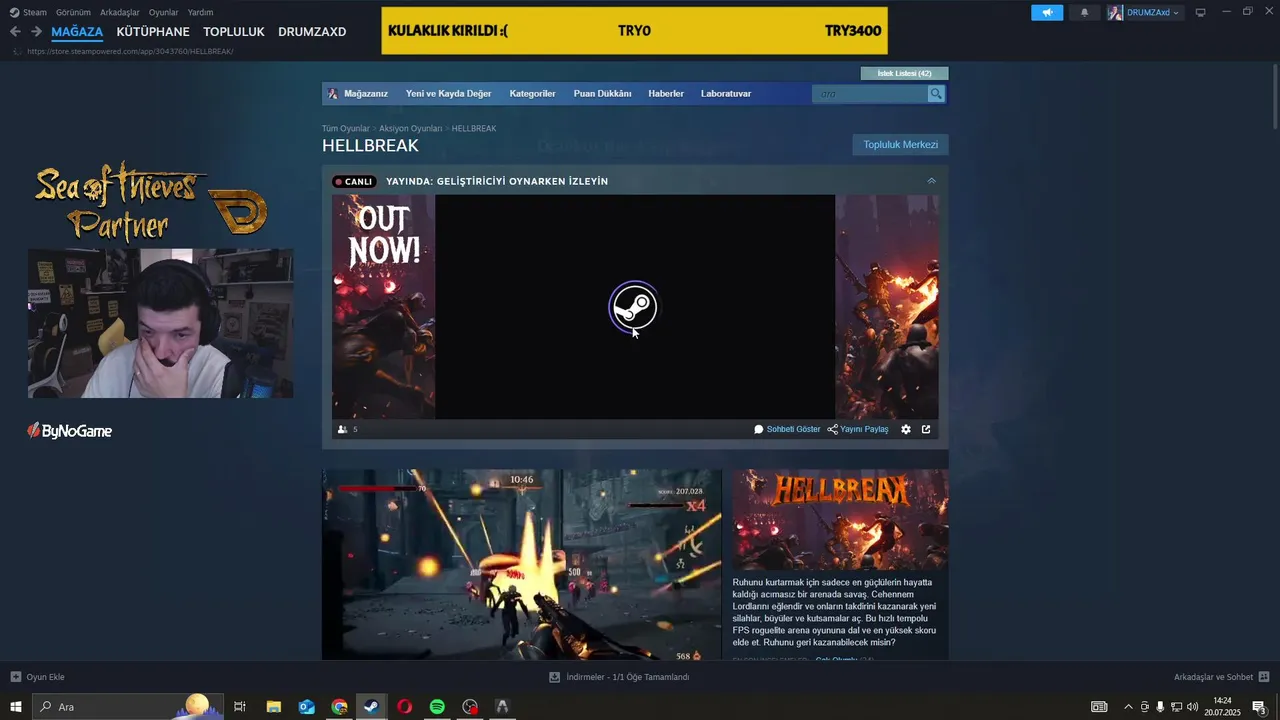The image size is (1280, 720).
Task: Click Sohbeti Göster chat button
Action: click(787, 429)
